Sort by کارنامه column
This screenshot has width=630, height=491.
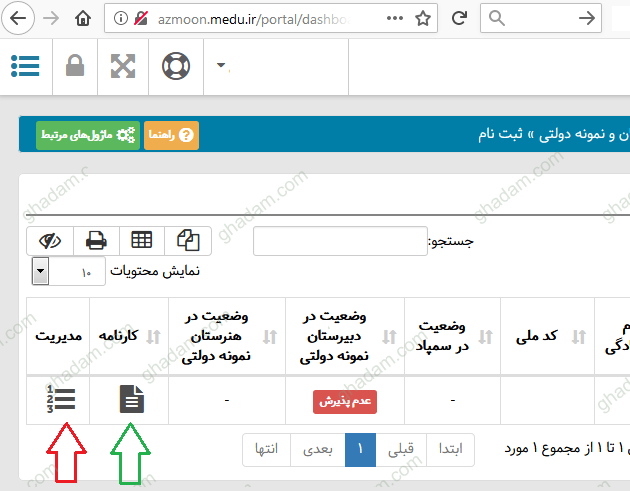point(129,336)
